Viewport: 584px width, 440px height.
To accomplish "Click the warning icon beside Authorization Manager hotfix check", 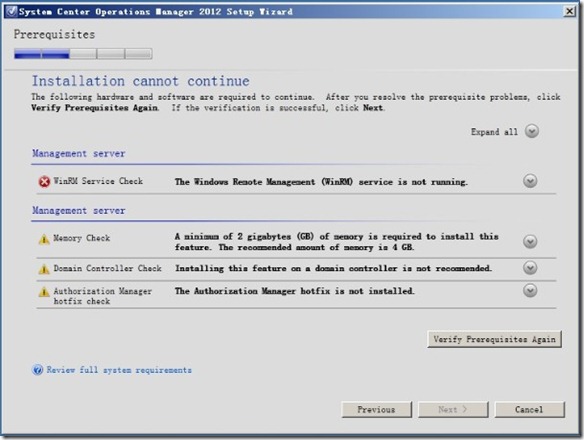I will pyautogui.click(x=44, y=292).
